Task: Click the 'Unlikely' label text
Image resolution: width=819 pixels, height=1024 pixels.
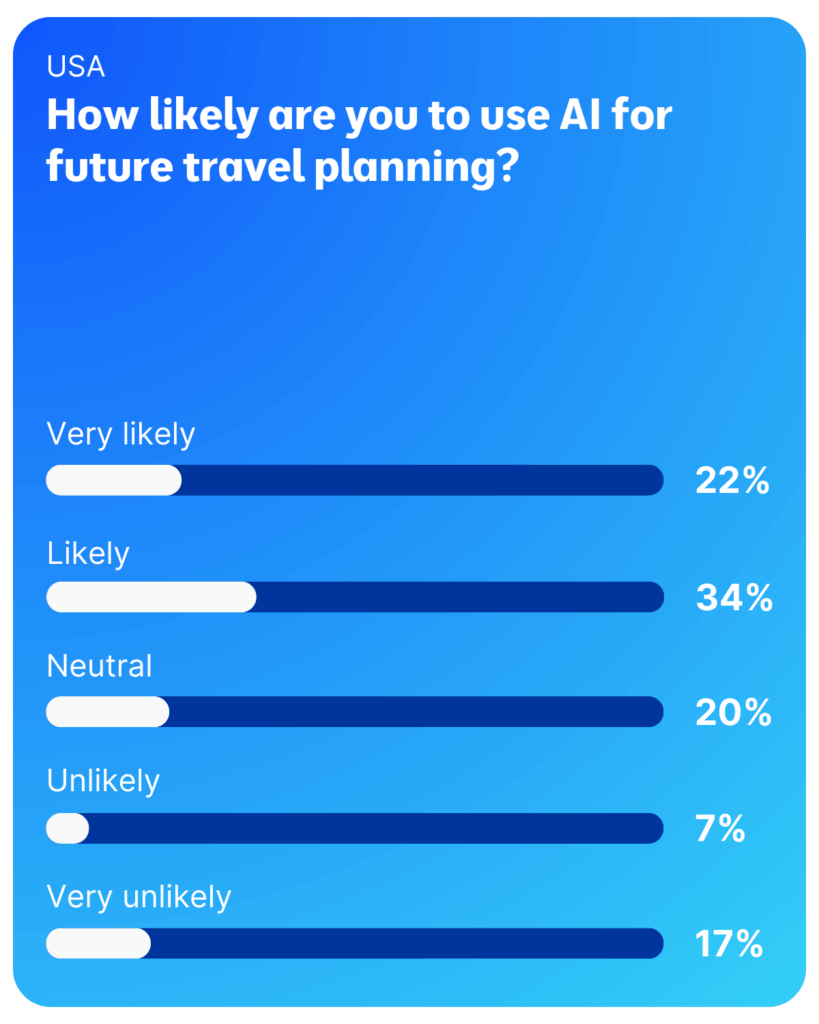Action: point(103,781)
